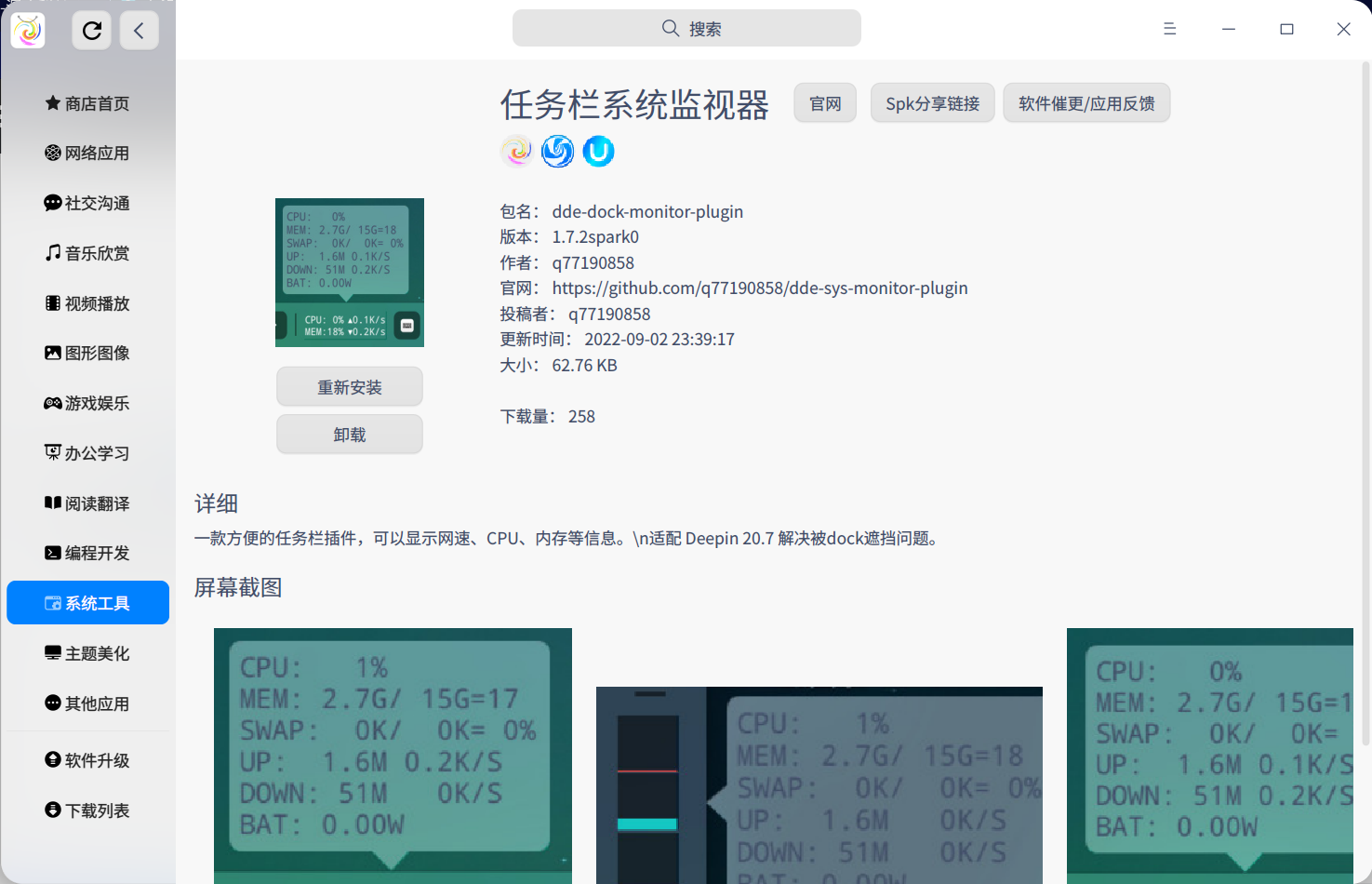Click the 搜索 search input field
The width and height of the screenshot is (1372, 884).
[686, 28]
